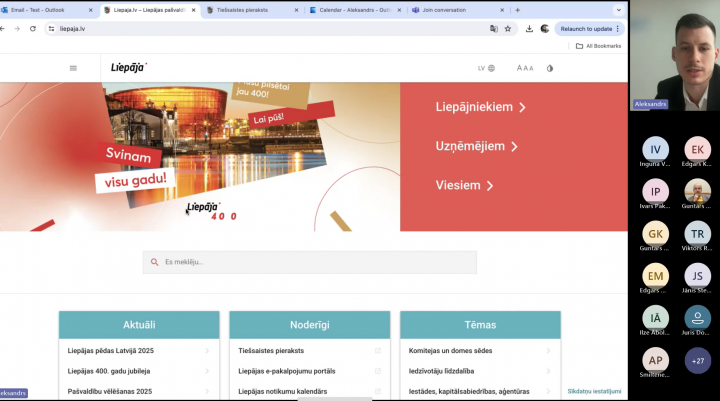
Task: Open All Bookmarks folder
Action: pos(598,46)
